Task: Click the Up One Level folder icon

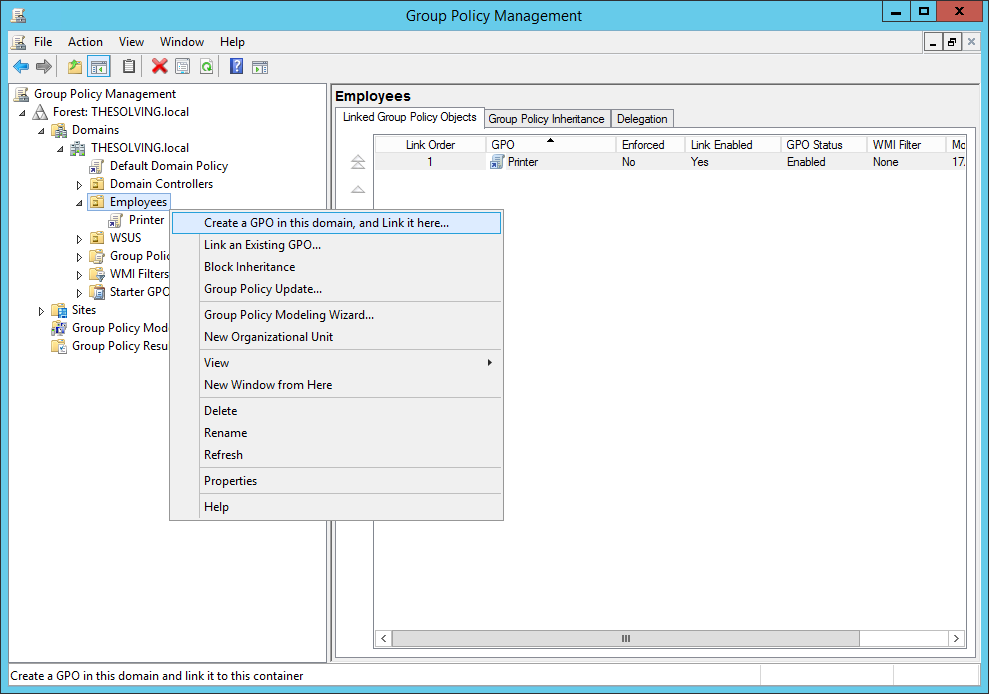Action: [74, 67]
